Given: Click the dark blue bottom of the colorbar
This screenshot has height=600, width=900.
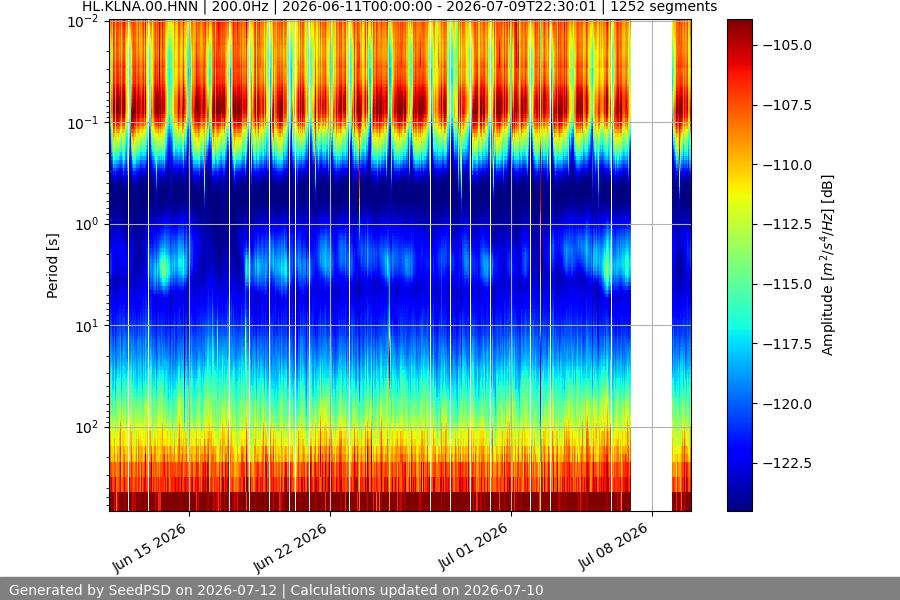Looking at the screenshot, I should click(740, 500).
